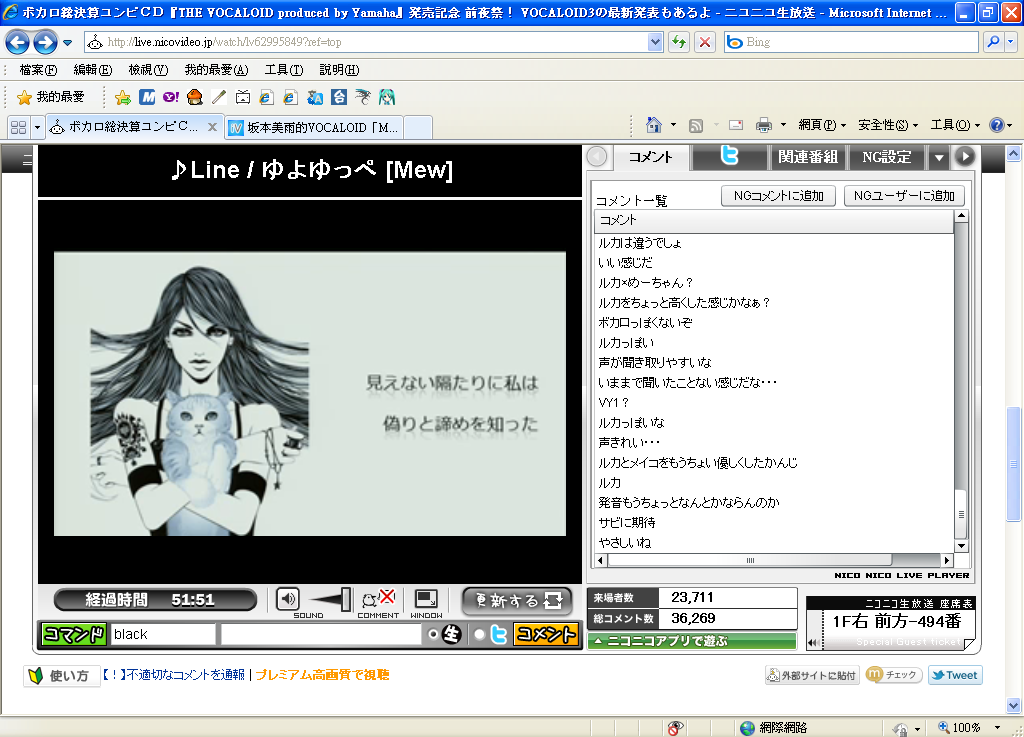Click the Print icon in command bar

coord(763,125)
